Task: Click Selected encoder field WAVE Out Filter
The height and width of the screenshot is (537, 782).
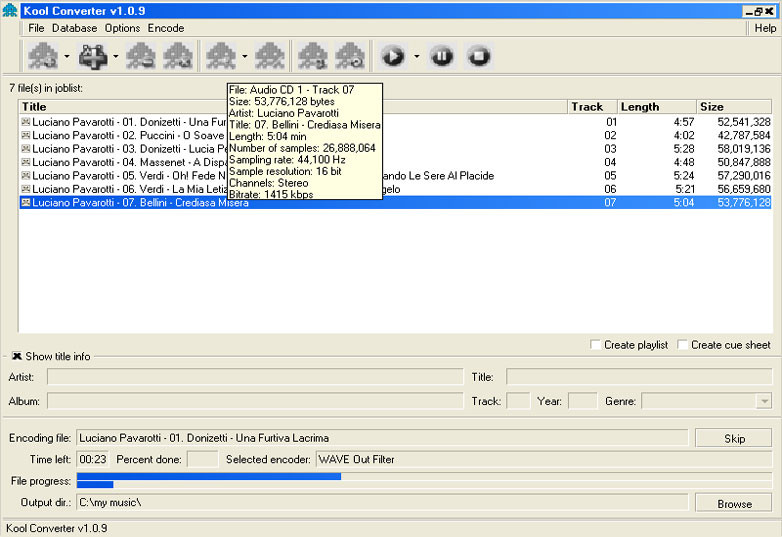Action: coord(544,459)
